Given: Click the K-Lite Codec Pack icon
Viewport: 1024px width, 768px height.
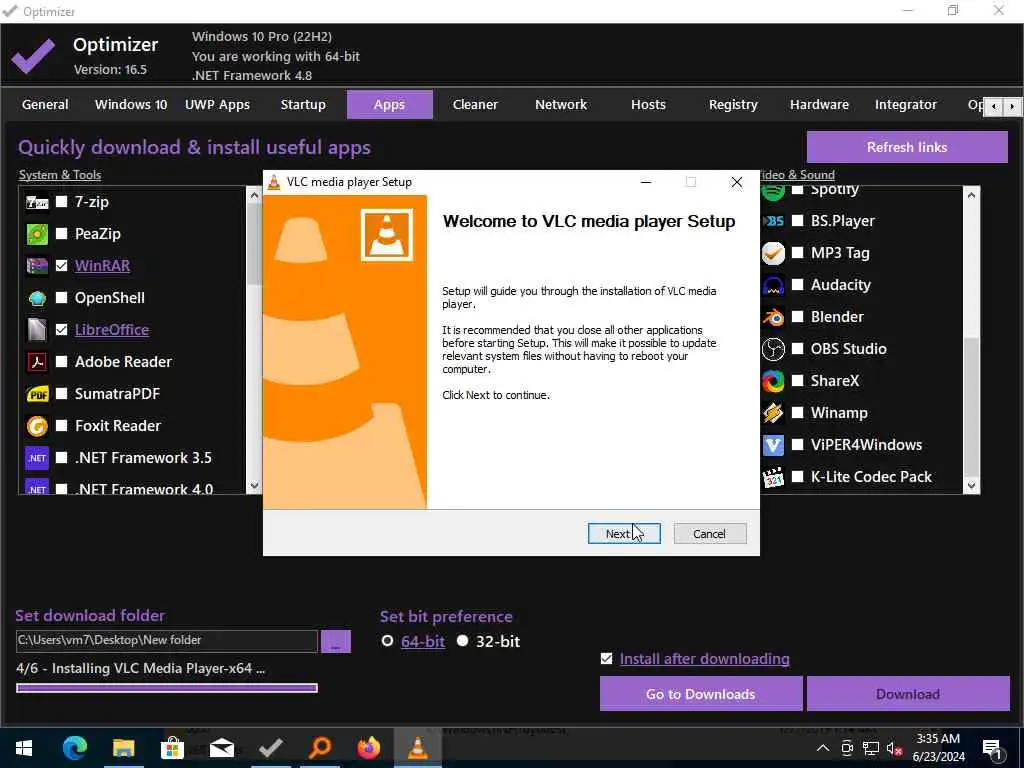Looking at the screenshot, I should point(773,477).
